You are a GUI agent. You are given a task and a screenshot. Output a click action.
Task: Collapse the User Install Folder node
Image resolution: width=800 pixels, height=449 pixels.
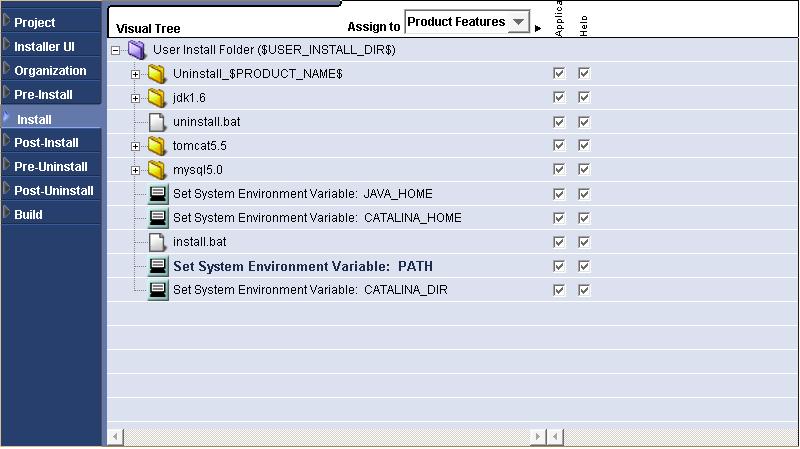point(116,51)
